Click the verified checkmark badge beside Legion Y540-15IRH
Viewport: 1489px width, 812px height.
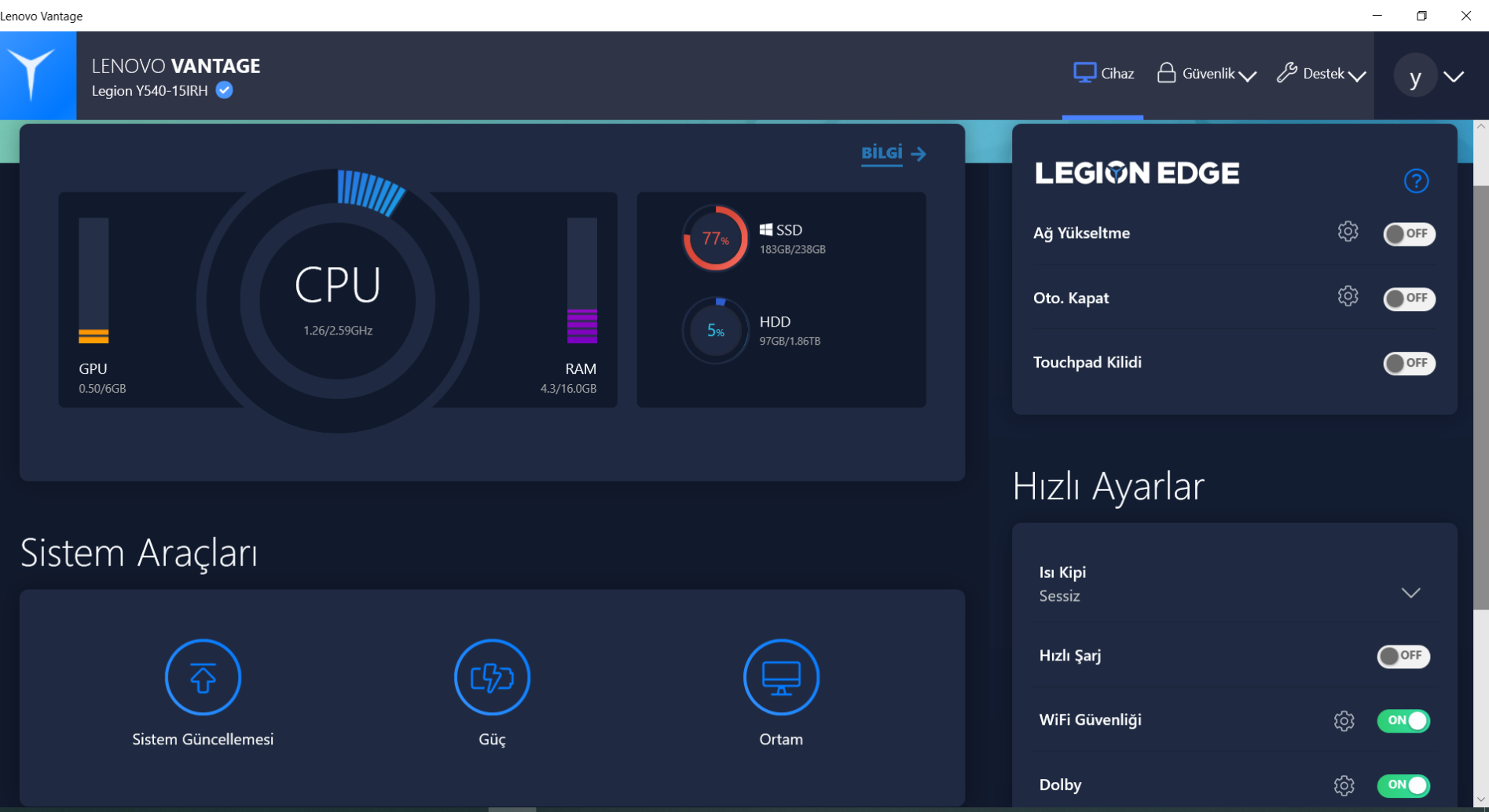(225, 90)
